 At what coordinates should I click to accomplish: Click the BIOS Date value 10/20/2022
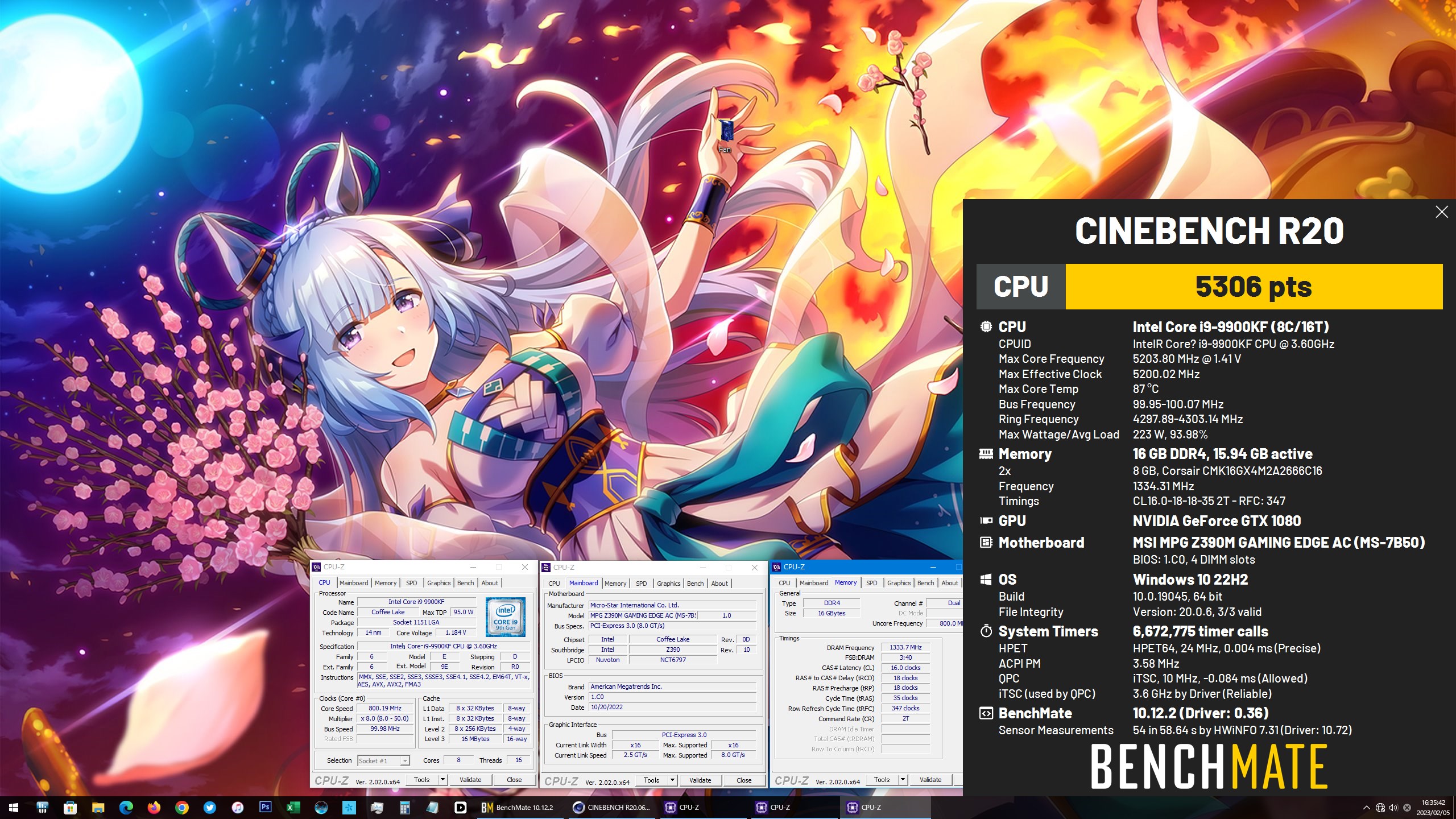coord(673,708)
